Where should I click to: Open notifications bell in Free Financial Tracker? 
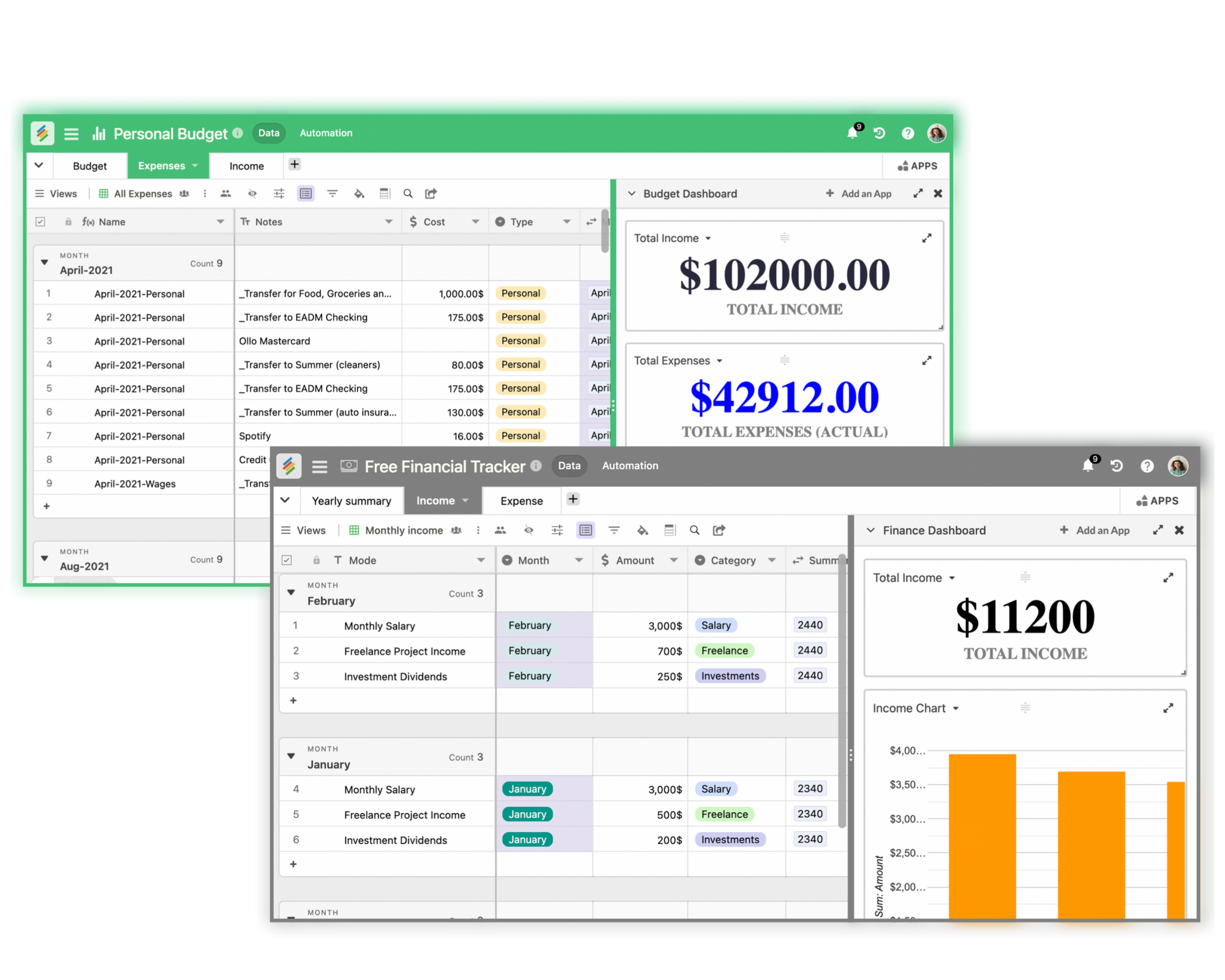1088,466
